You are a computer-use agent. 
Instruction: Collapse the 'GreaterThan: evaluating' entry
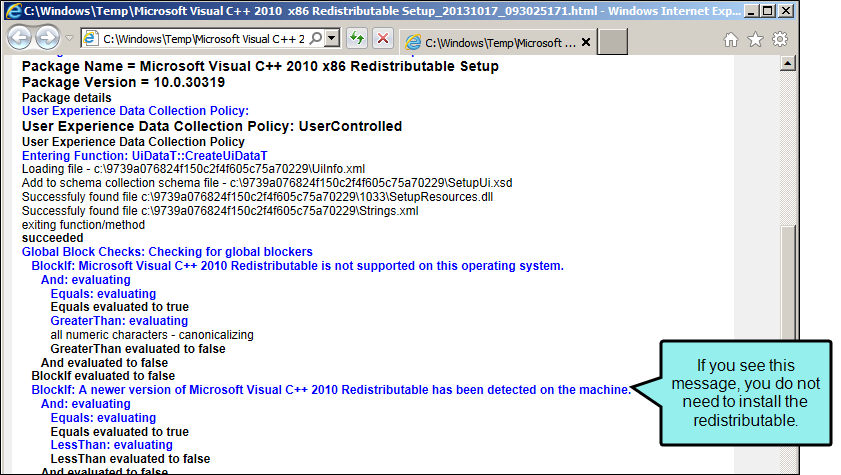coord(120,321)
